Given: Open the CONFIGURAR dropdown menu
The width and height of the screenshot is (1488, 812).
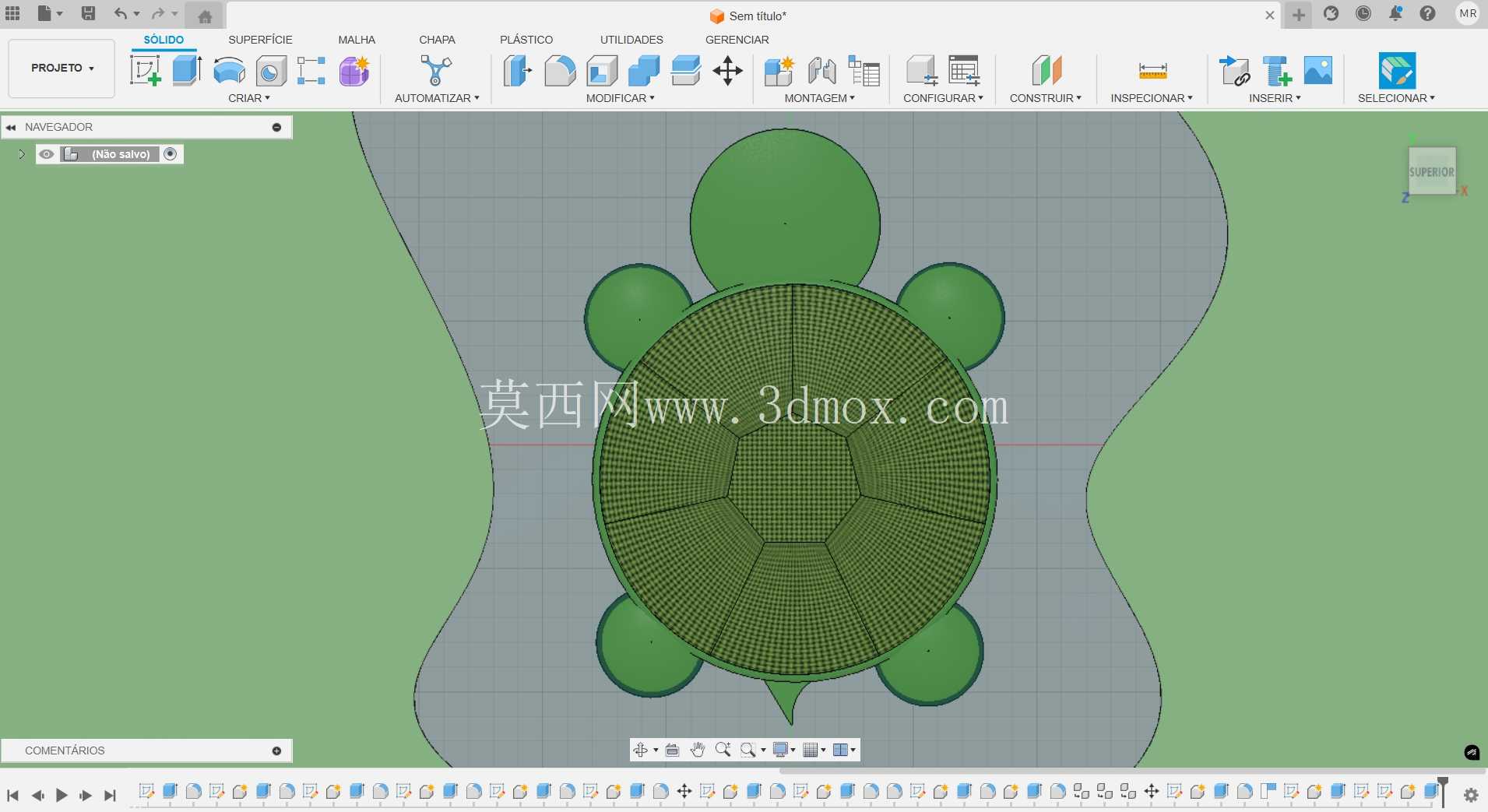Looking at the screenshot, I should 943,98.
